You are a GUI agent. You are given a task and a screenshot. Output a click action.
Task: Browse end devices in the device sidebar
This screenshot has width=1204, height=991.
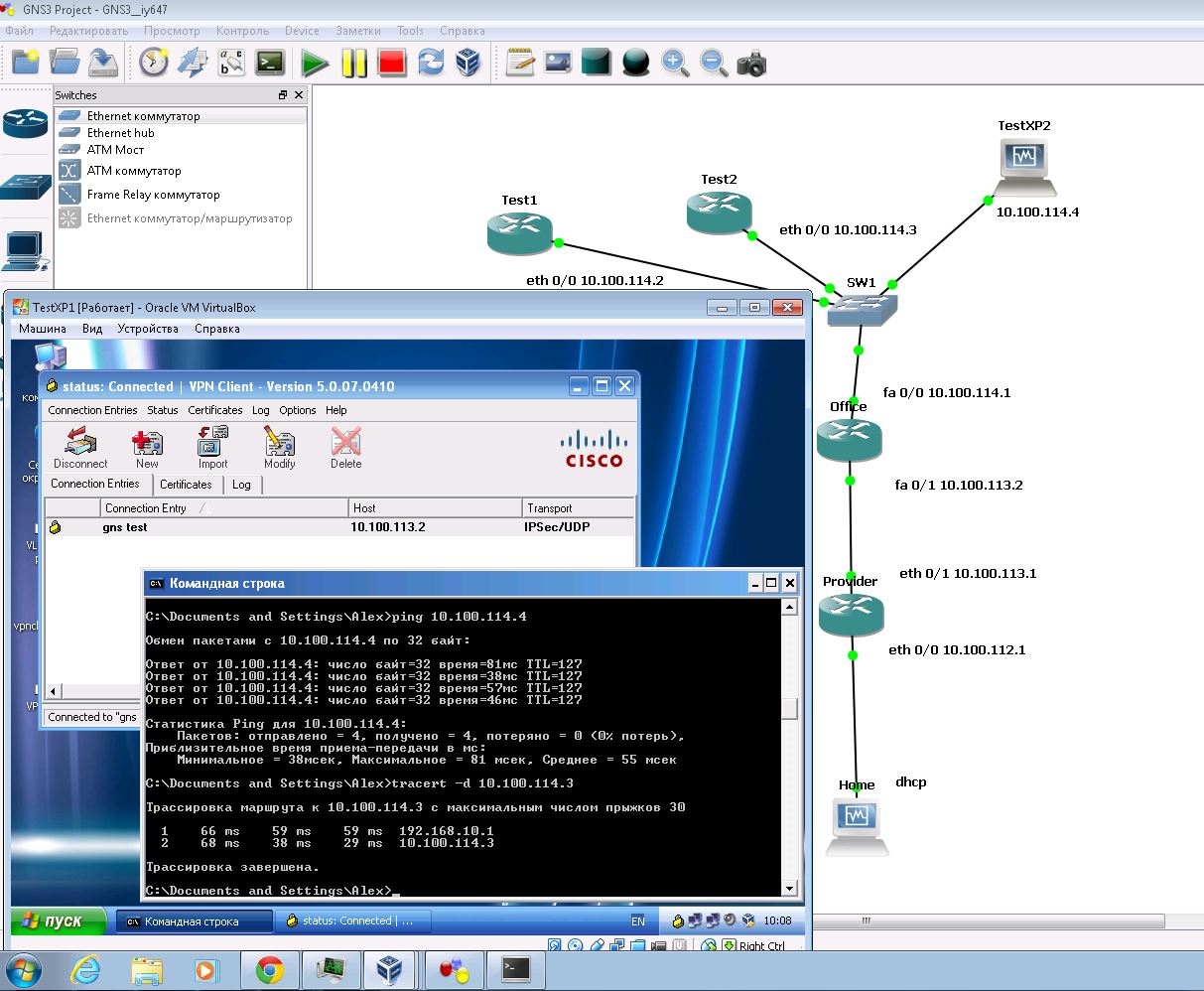[25, 250]
